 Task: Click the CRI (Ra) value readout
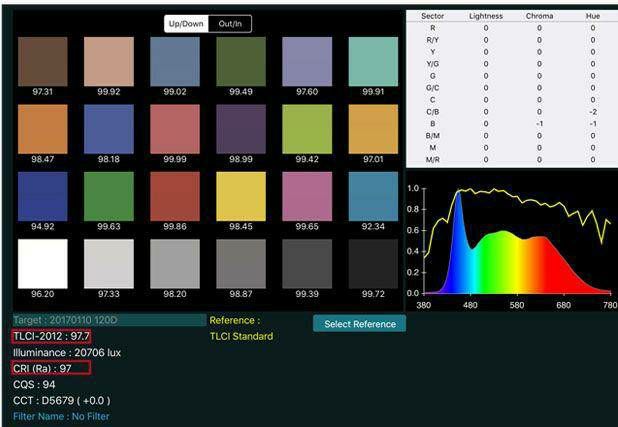tap(50, 368)
